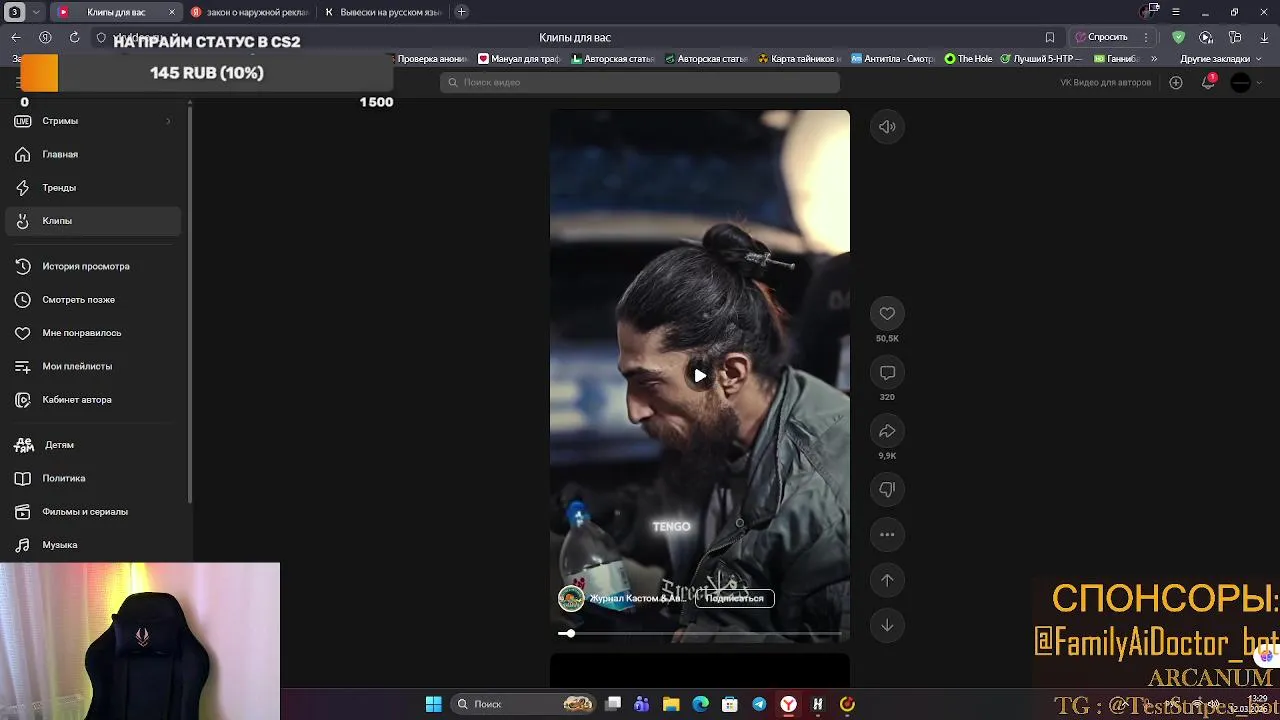Open the green shield protection icon
This screenshot has width=1280, height=720.
(1178, 37)
